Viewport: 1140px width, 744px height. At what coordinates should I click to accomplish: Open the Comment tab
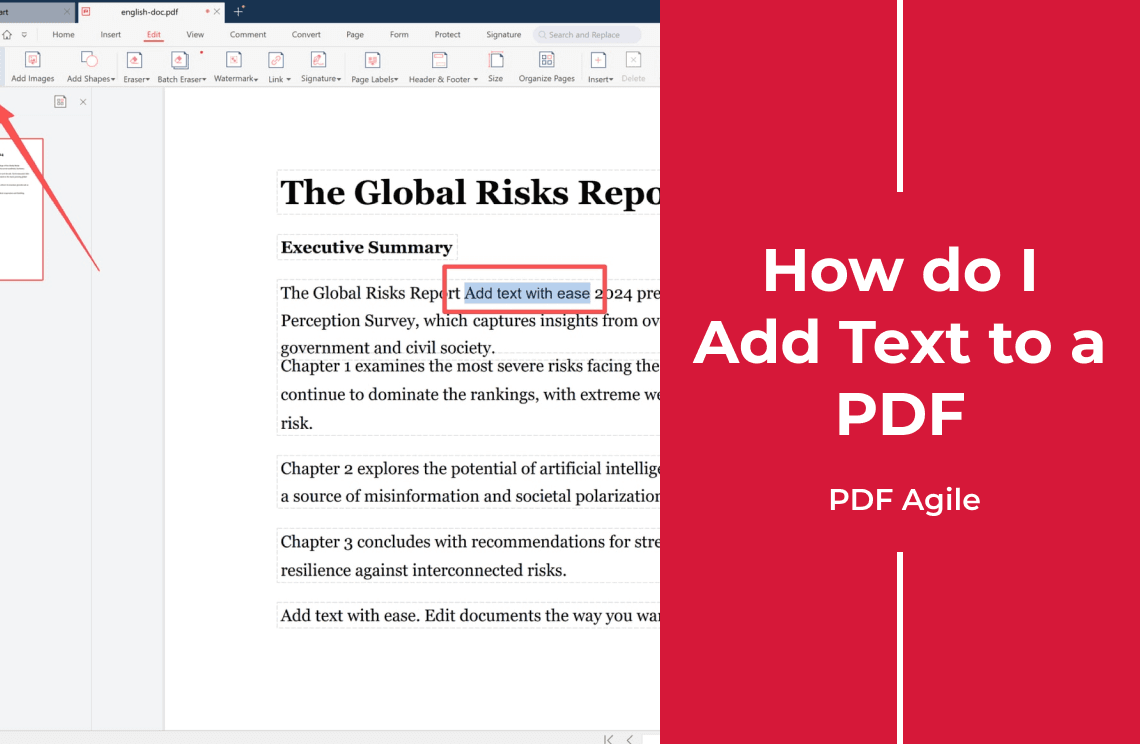(248, 34)
